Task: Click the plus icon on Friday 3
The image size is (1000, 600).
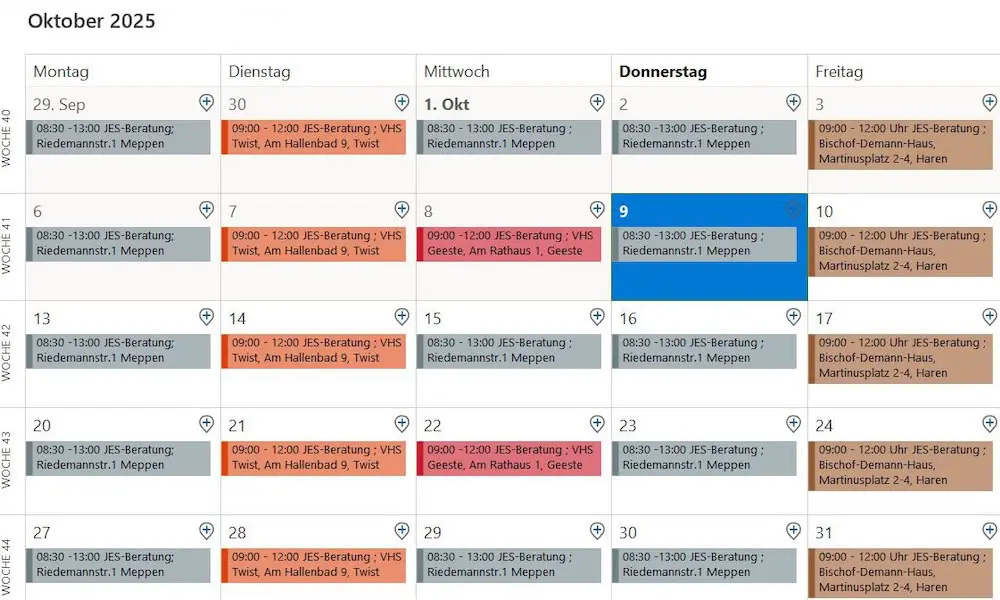Action: (x=989, y=102)
